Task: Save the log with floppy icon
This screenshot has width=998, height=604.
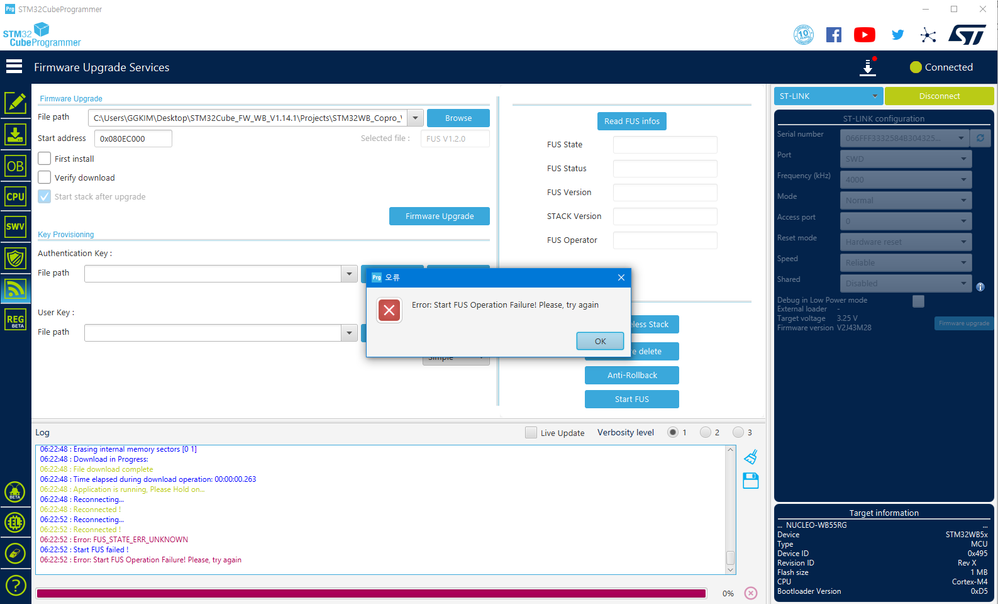Action: 751,481
